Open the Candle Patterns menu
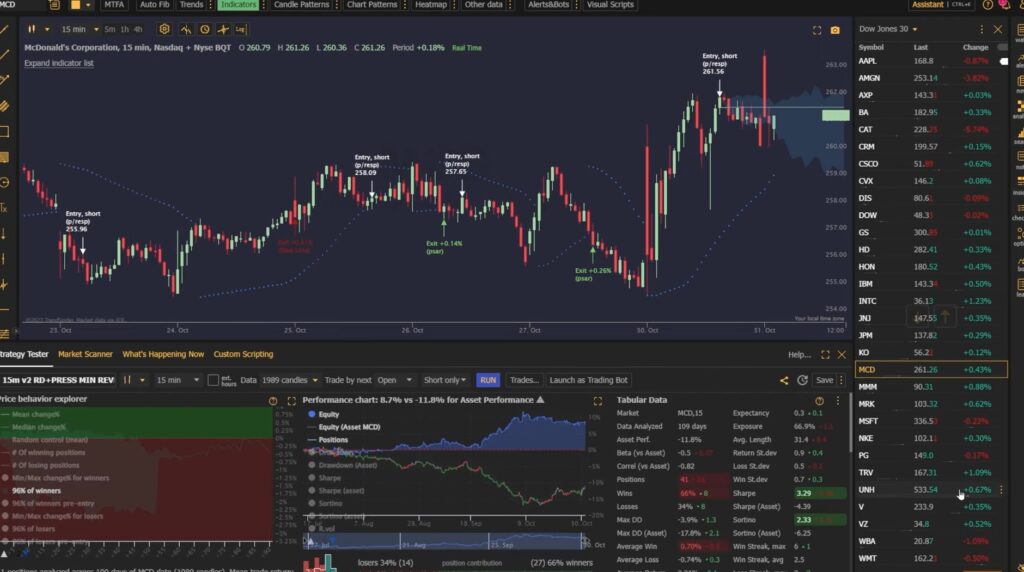Viewport: 1024px width, 572px height. 301,5
